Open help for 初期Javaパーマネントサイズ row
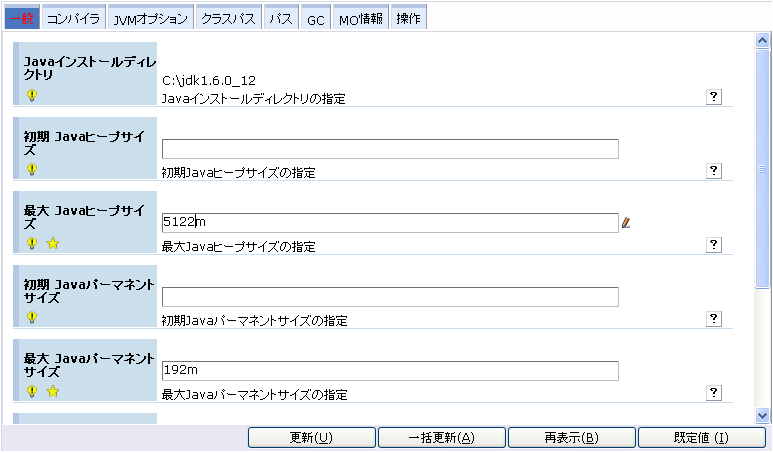773x453 pixels. tap(714, 318)
